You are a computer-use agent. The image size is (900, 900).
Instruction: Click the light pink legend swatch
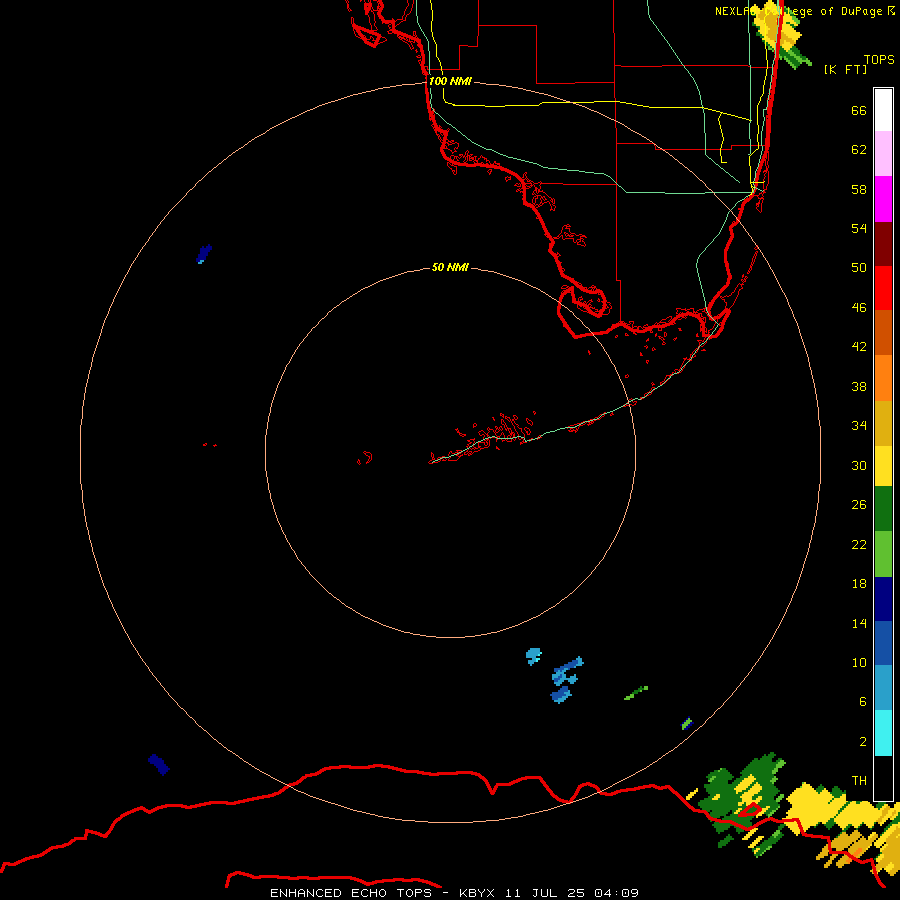pyautogui.click(x=883, y=154)
